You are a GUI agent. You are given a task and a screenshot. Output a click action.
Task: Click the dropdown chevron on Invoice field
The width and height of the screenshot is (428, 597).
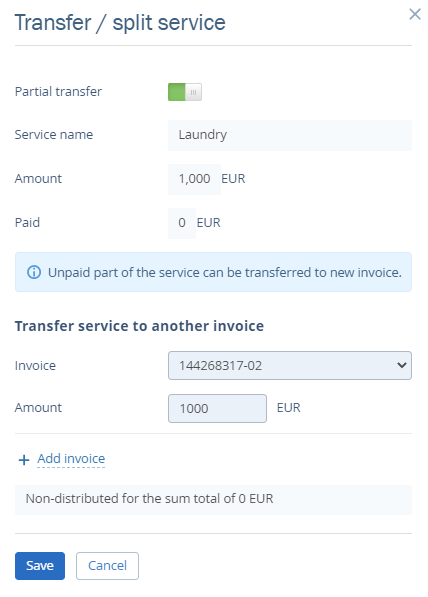click(x=401, y=366)
